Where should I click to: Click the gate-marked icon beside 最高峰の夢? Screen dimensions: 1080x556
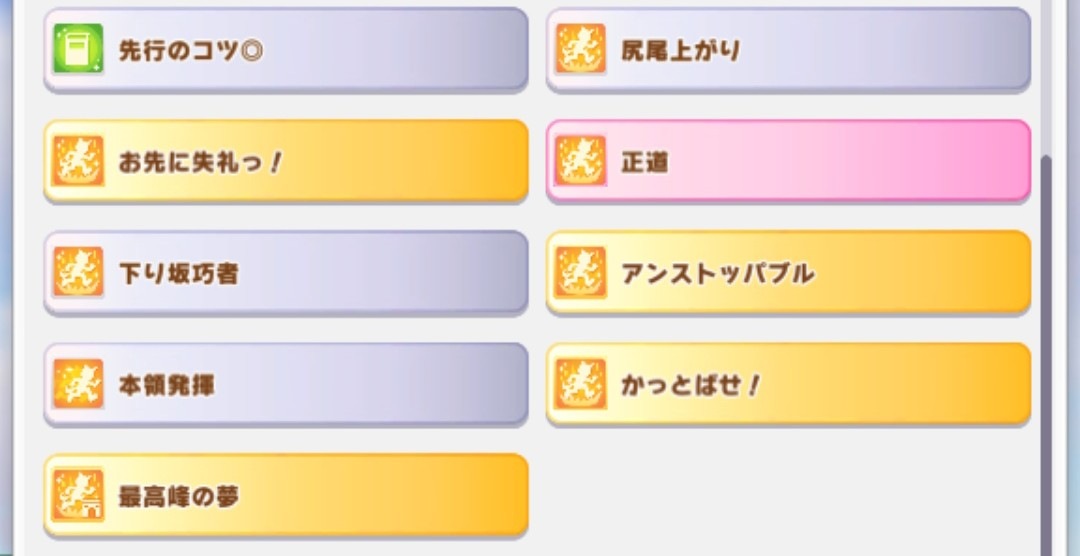pyautogui.click(x=79, y=495)
